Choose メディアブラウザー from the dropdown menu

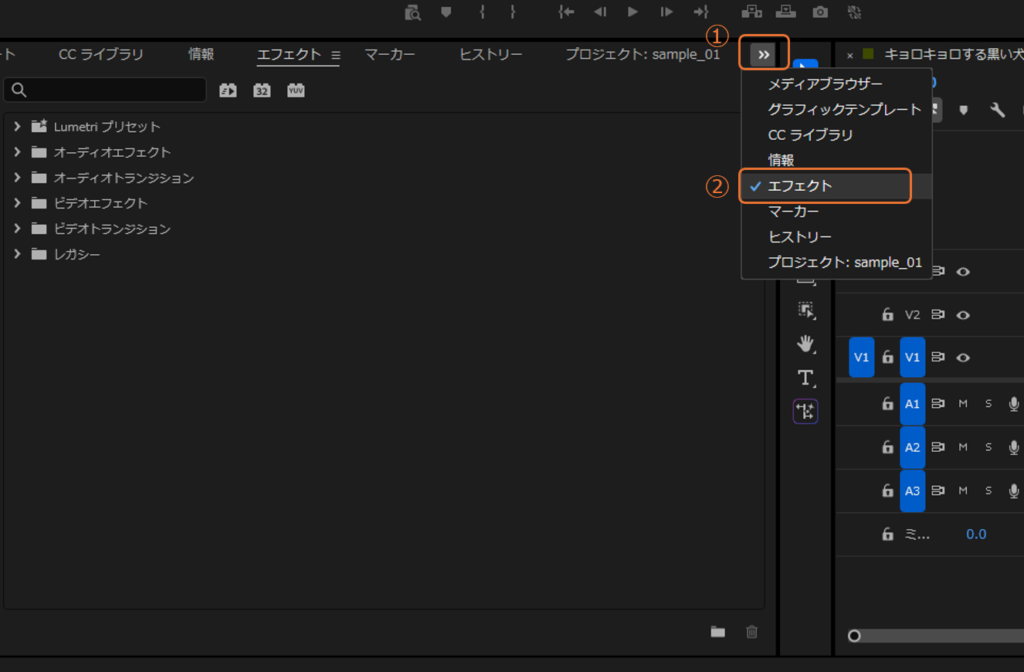(825, 84)
